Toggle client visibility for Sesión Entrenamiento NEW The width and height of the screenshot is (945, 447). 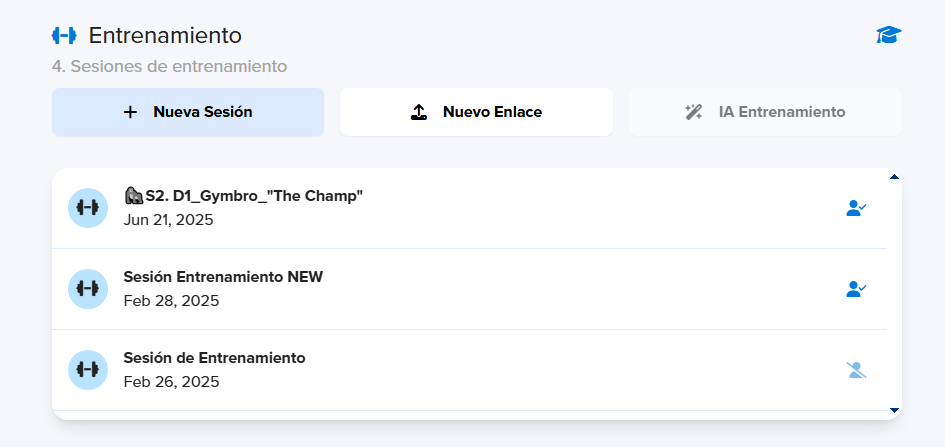(856, 289)
